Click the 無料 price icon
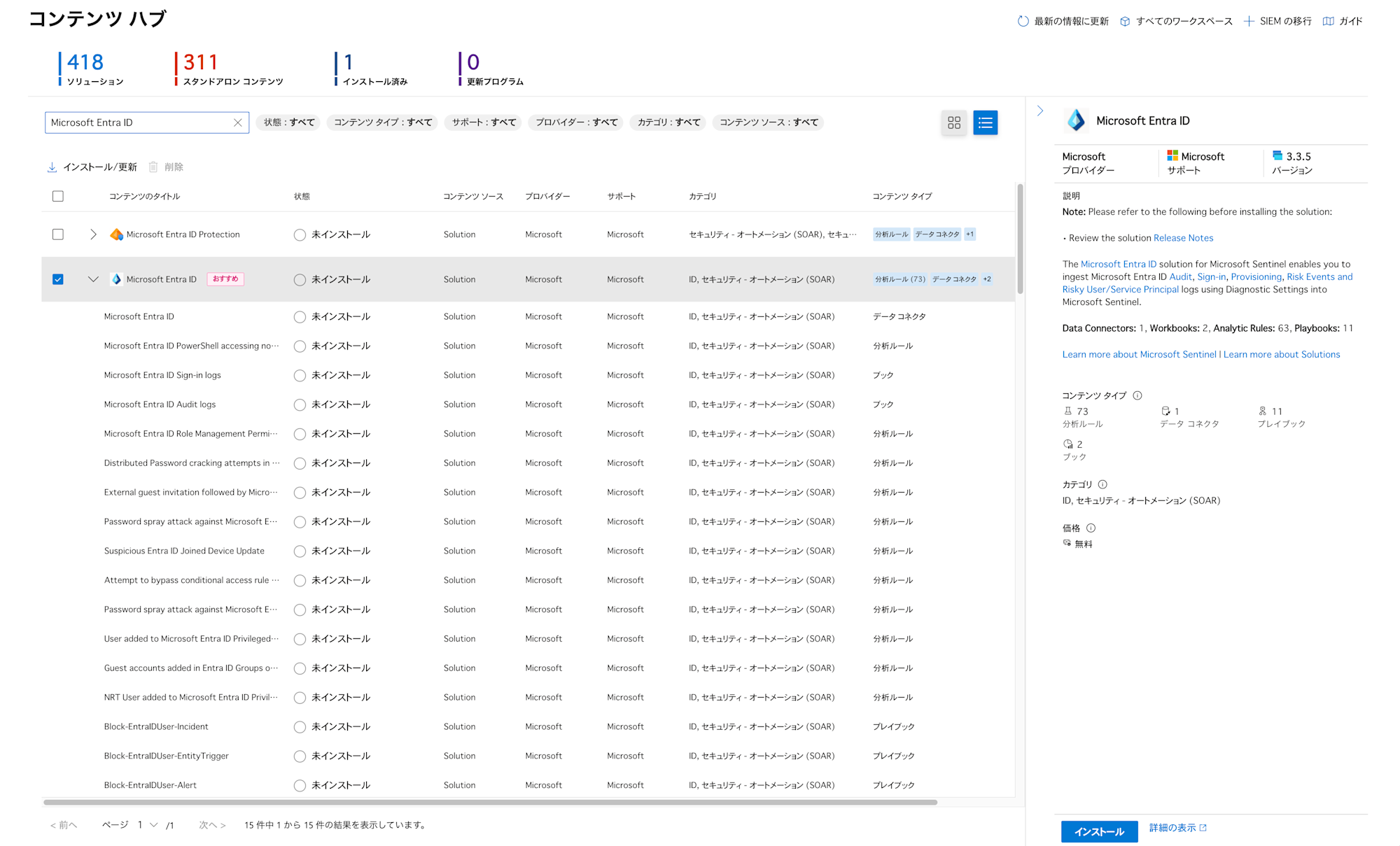 [x=1067, y=543]
